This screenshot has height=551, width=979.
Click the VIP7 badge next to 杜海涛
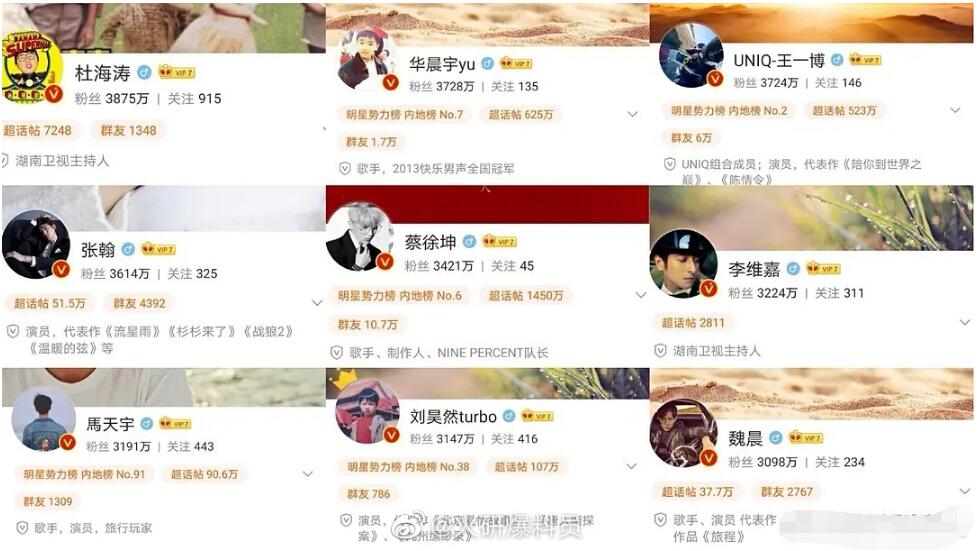click(x=177, y=72)
